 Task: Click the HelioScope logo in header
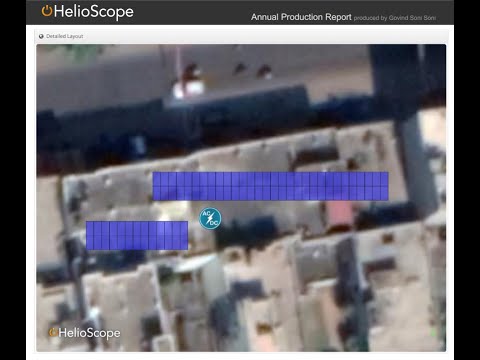87,12
